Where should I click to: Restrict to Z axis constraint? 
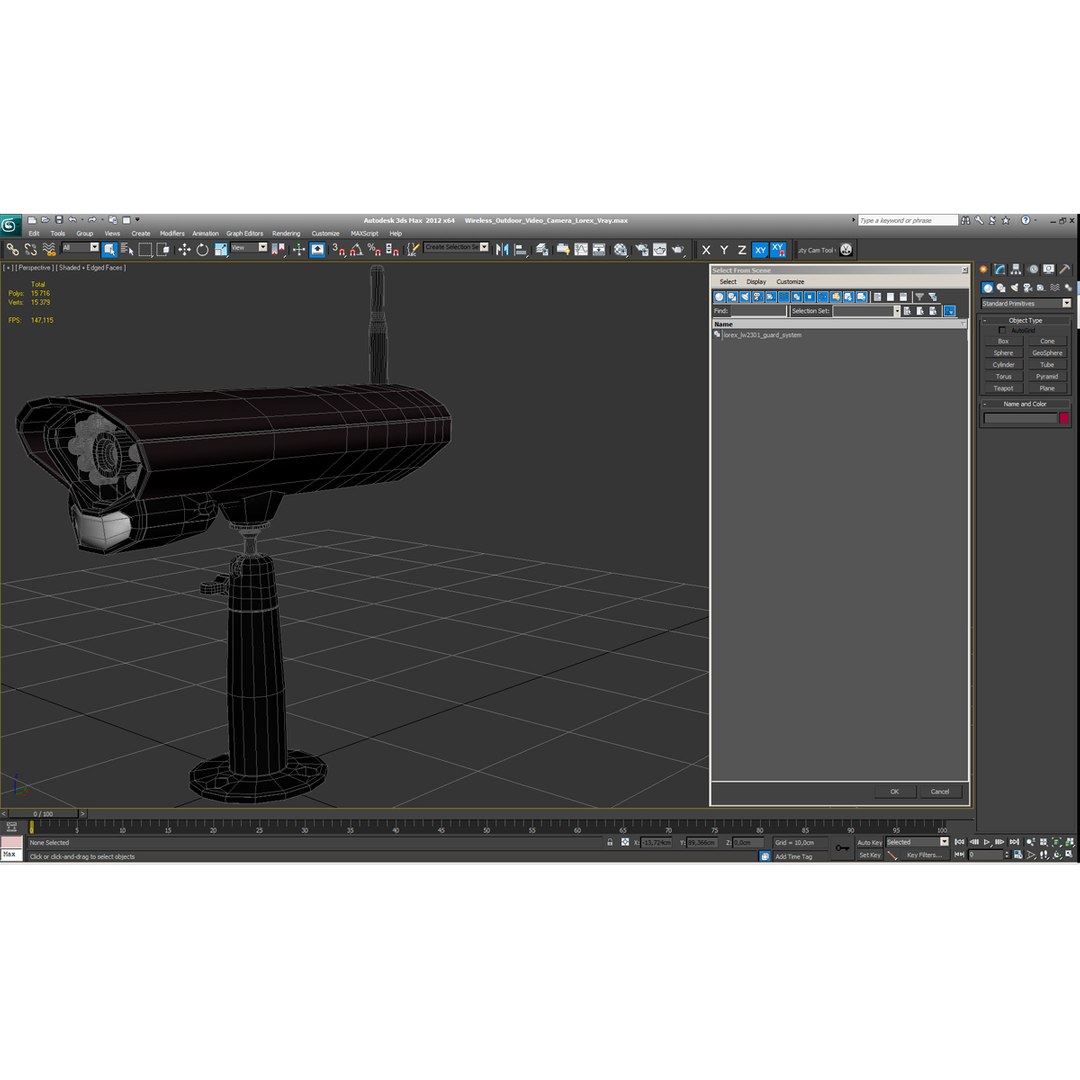742,250
